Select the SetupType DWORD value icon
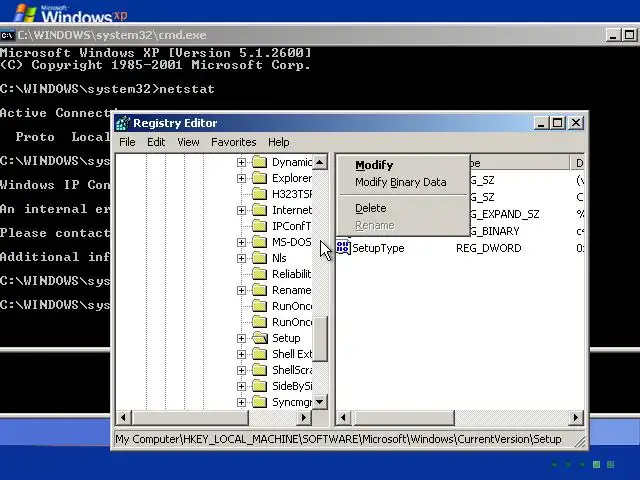Screen dimensions: 640x480 343,247
